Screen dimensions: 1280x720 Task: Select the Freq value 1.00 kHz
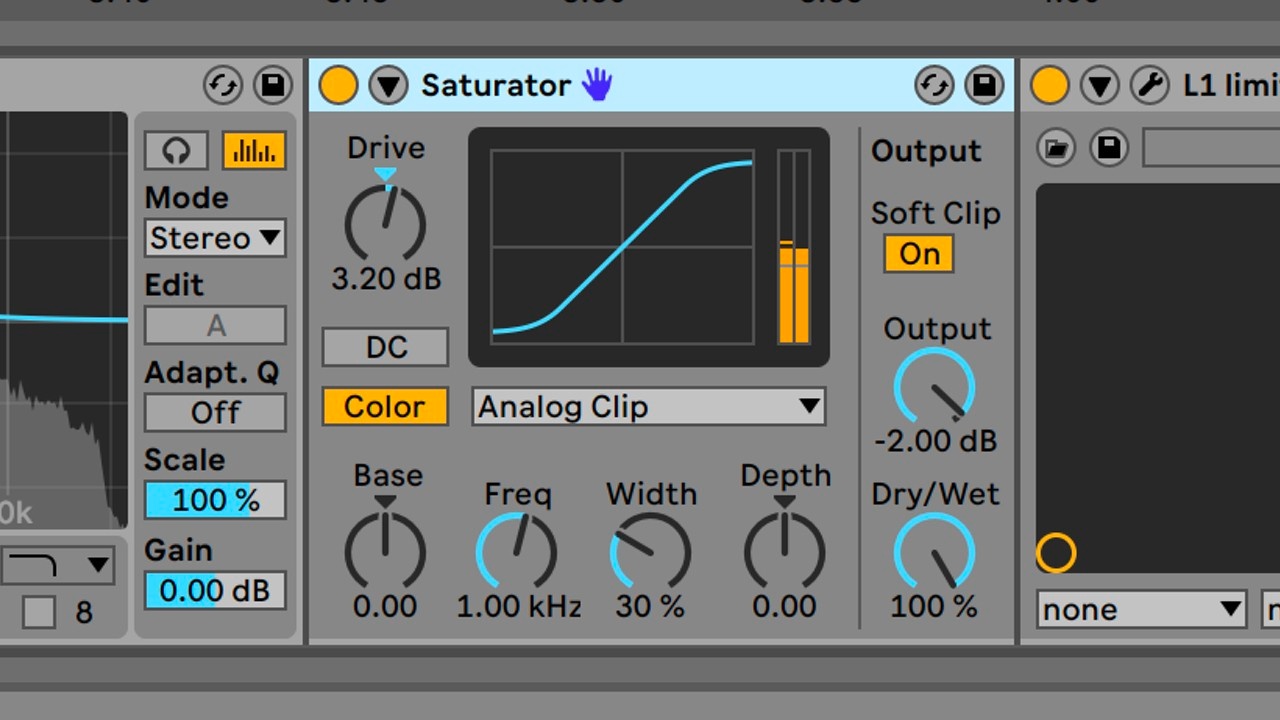click(519, 606)
